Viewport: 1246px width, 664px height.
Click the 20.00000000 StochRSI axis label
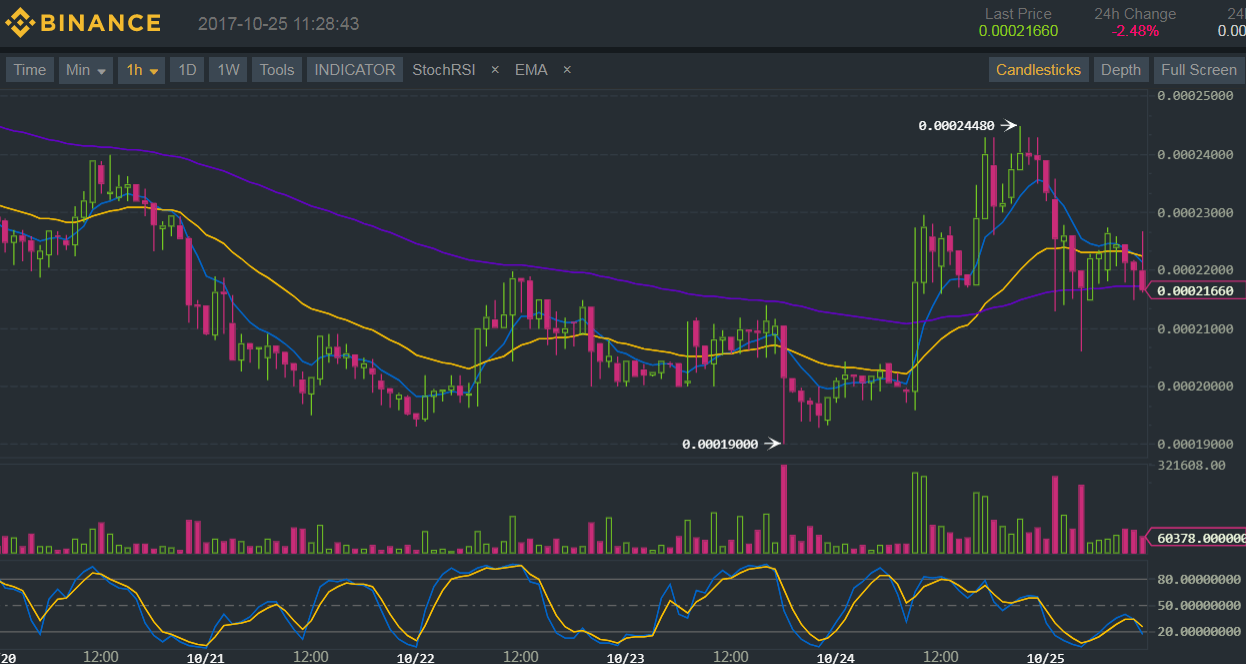point(1200,631)
